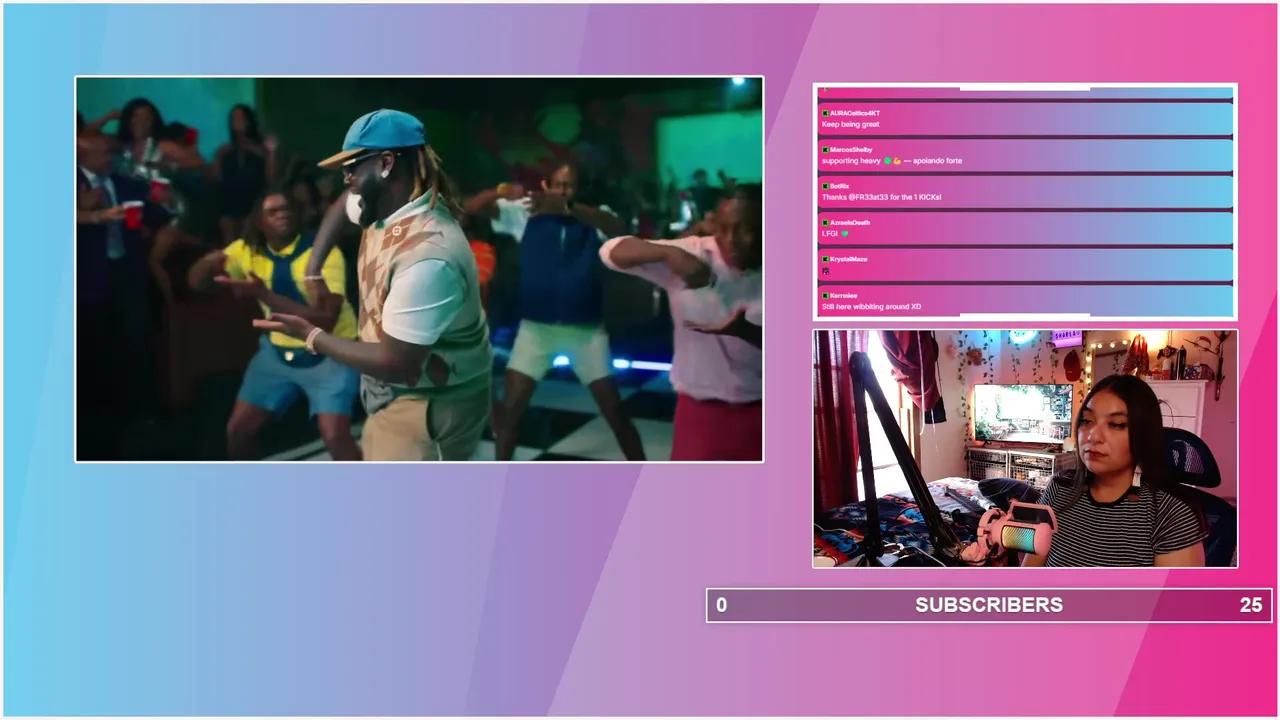Click the green heart emoji after LFG!

point(844,234)
